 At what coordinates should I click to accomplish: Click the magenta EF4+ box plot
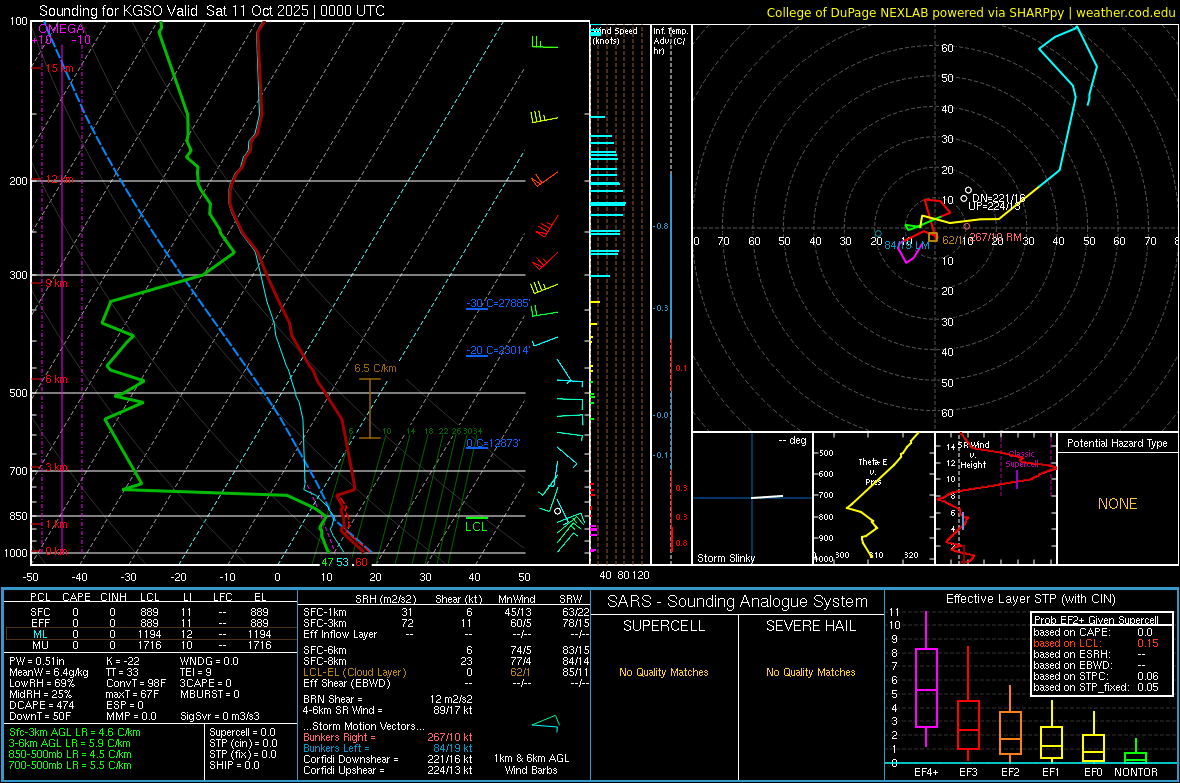(x=926, y=678)
